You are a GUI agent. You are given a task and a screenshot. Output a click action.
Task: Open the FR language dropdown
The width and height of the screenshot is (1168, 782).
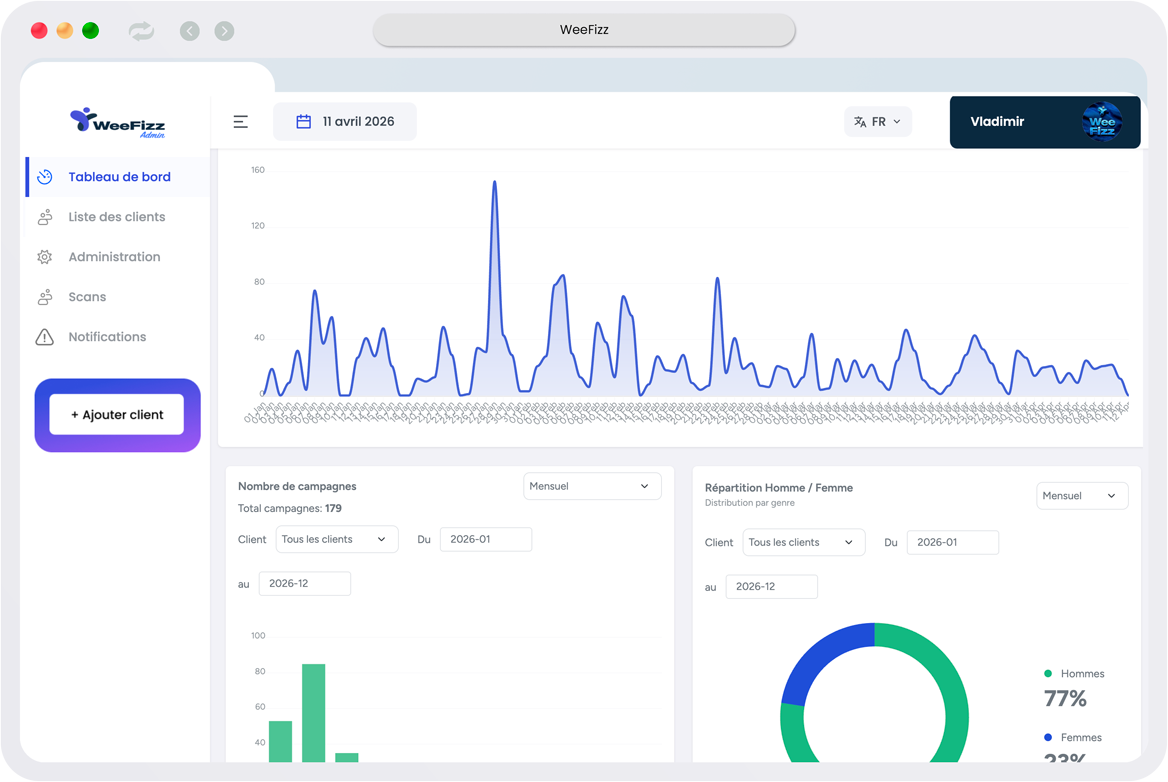pyautogui.click(x=877, y=122)
